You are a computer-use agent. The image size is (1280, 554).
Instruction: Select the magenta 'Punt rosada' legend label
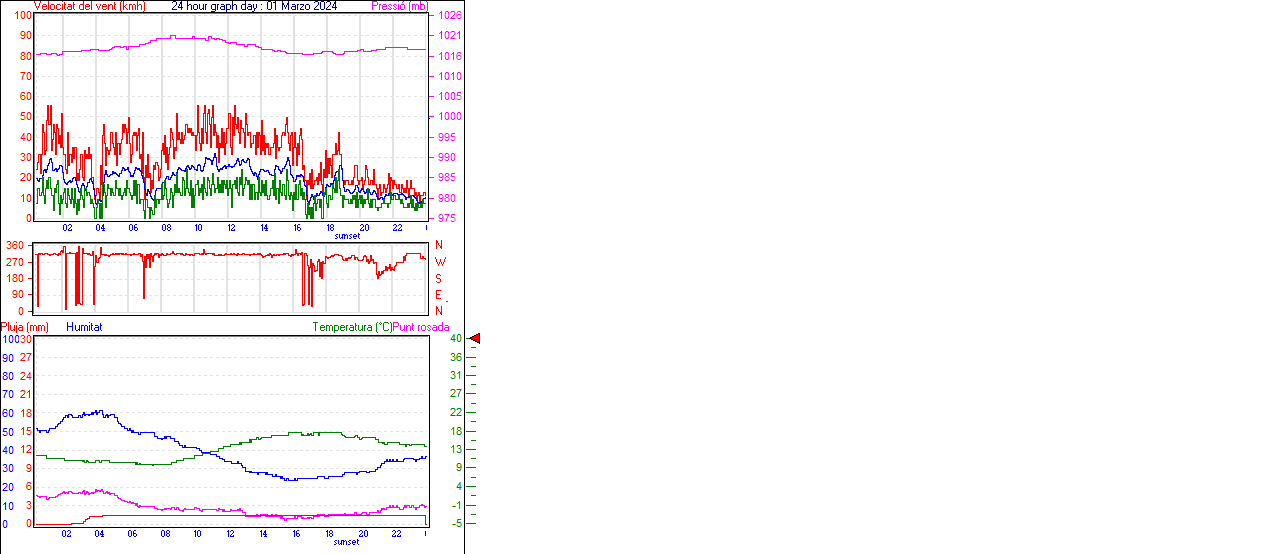tap(421, 327)
